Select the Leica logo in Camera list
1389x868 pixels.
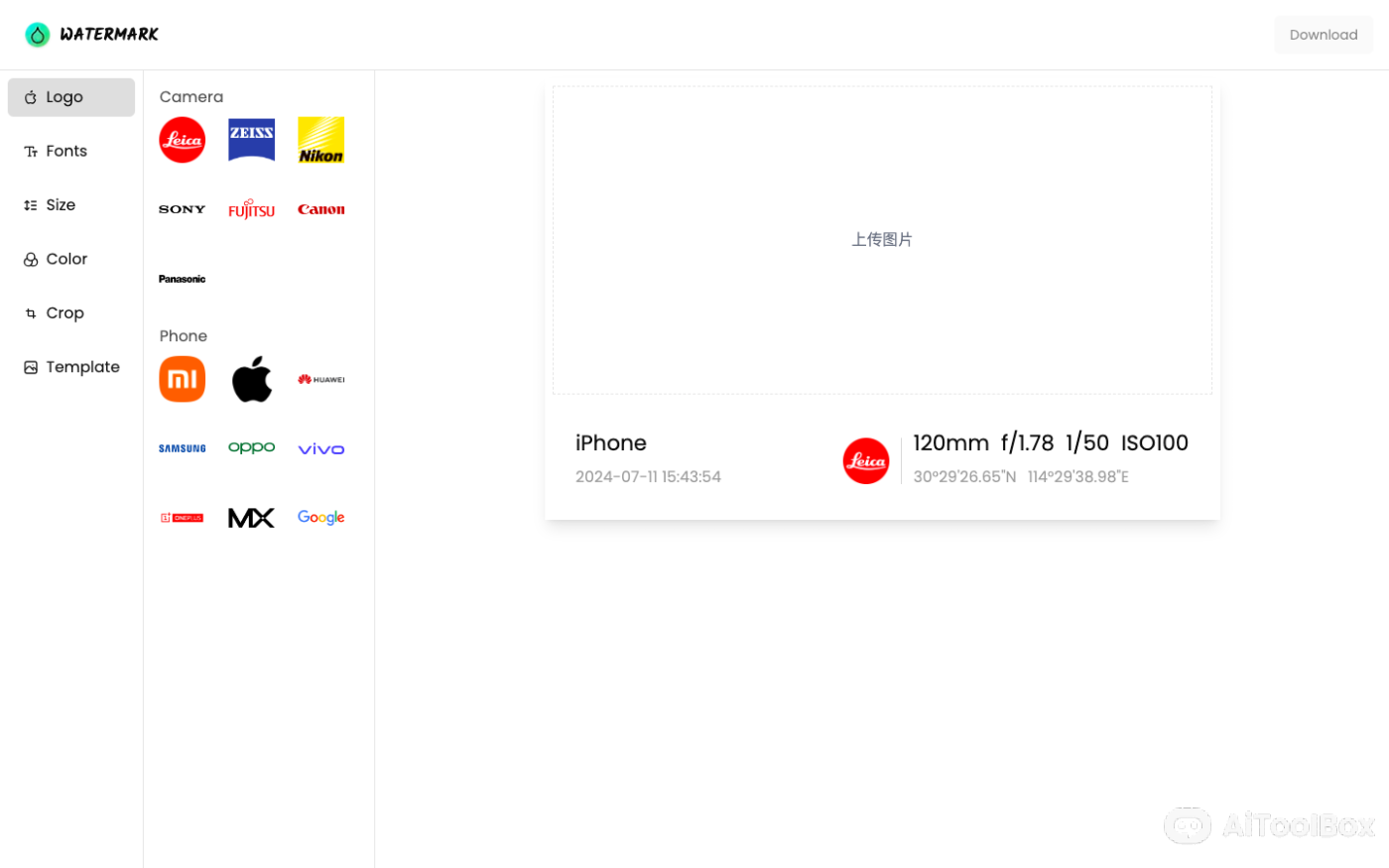point(182,140)
